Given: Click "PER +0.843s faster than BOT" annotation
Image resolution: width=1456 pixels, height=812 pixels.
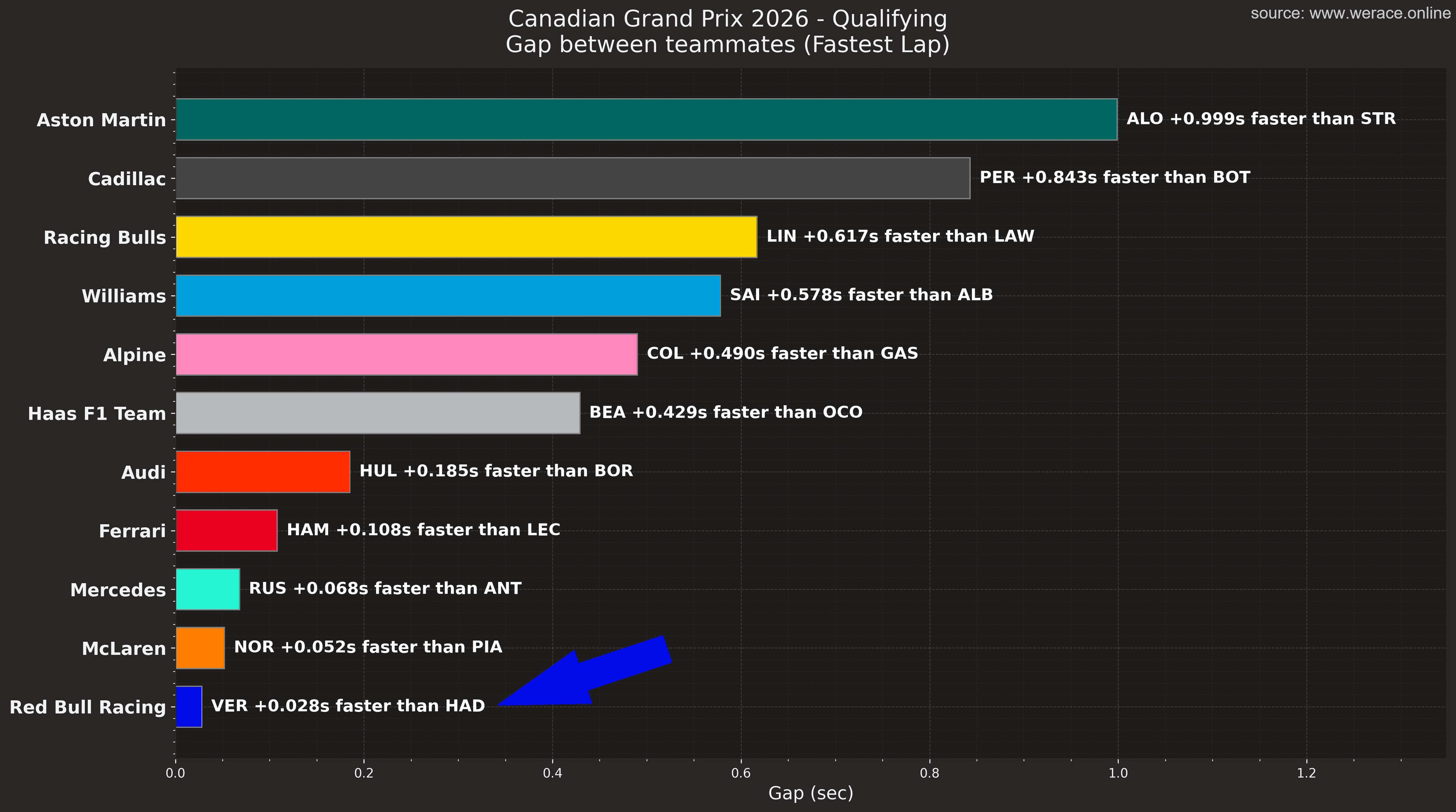Looking at the screenshot, I should (x=1115, y=177).
